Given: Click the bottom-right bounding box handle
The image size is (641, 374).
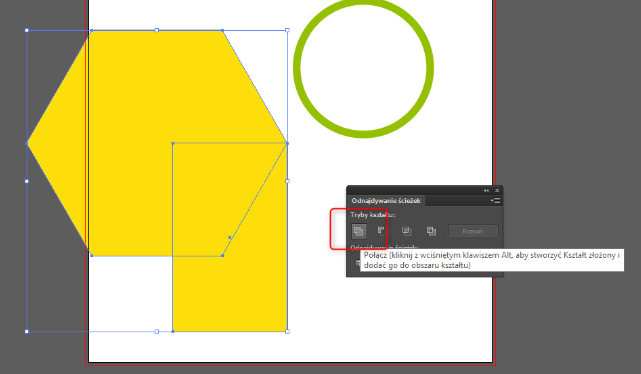Looking at the screenshot, I should point(287,331).
